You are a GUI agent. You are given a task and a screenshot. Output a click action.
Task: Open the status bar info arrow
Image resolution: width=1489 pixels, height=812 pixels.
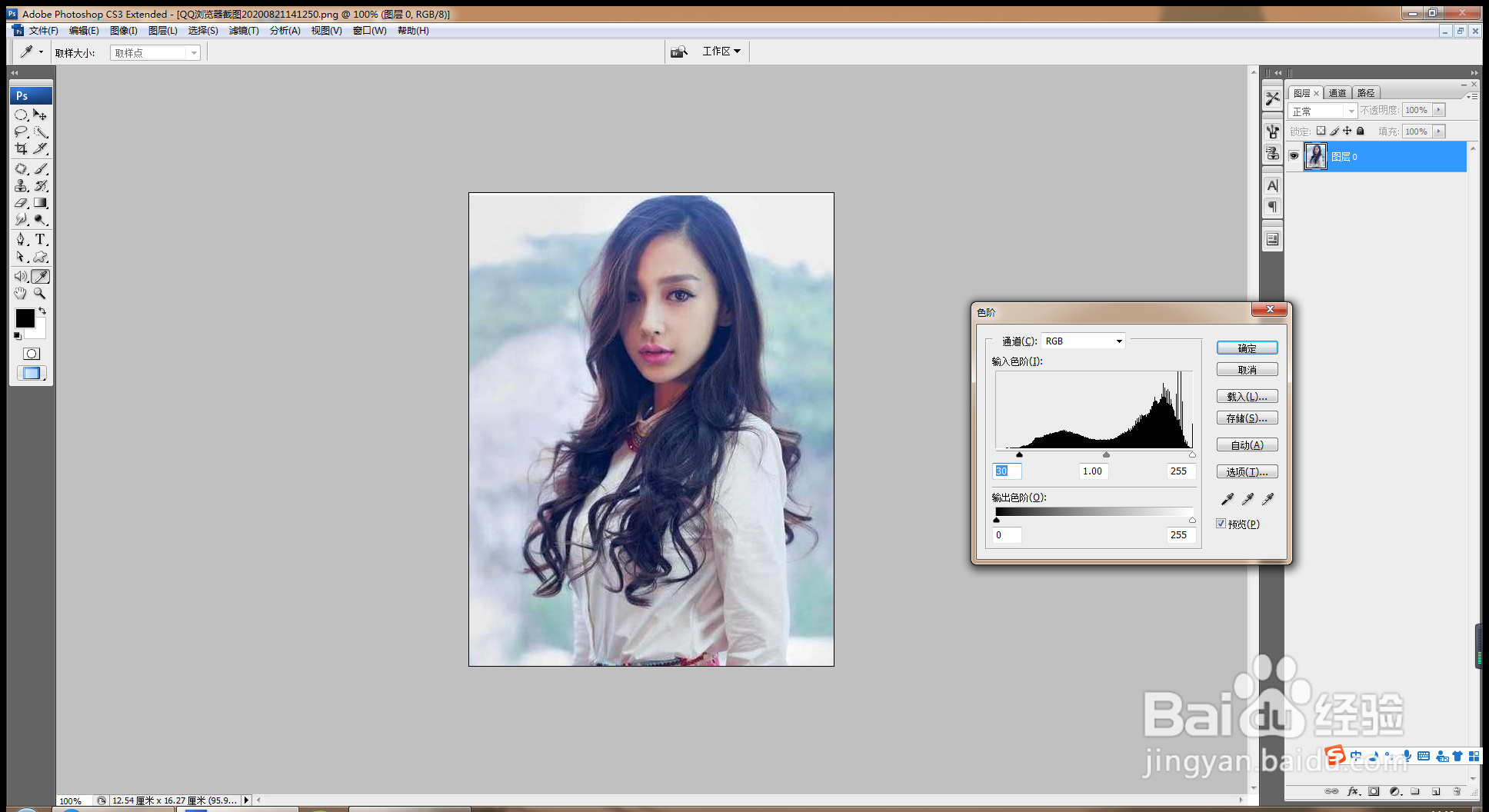246,800
